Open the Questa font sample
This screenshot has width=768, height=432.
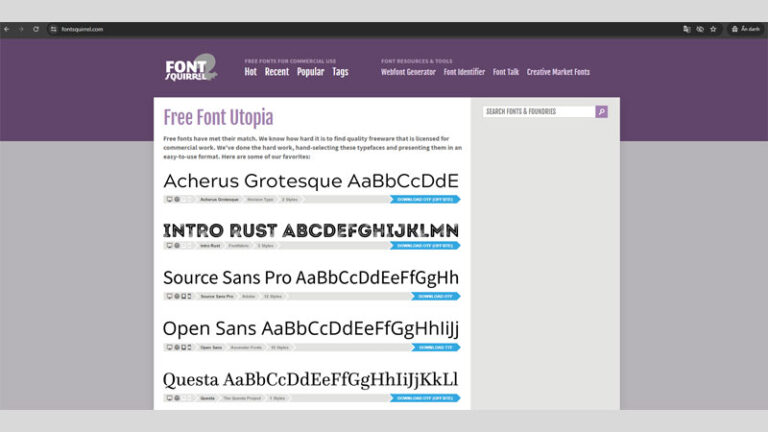(311, 380)
